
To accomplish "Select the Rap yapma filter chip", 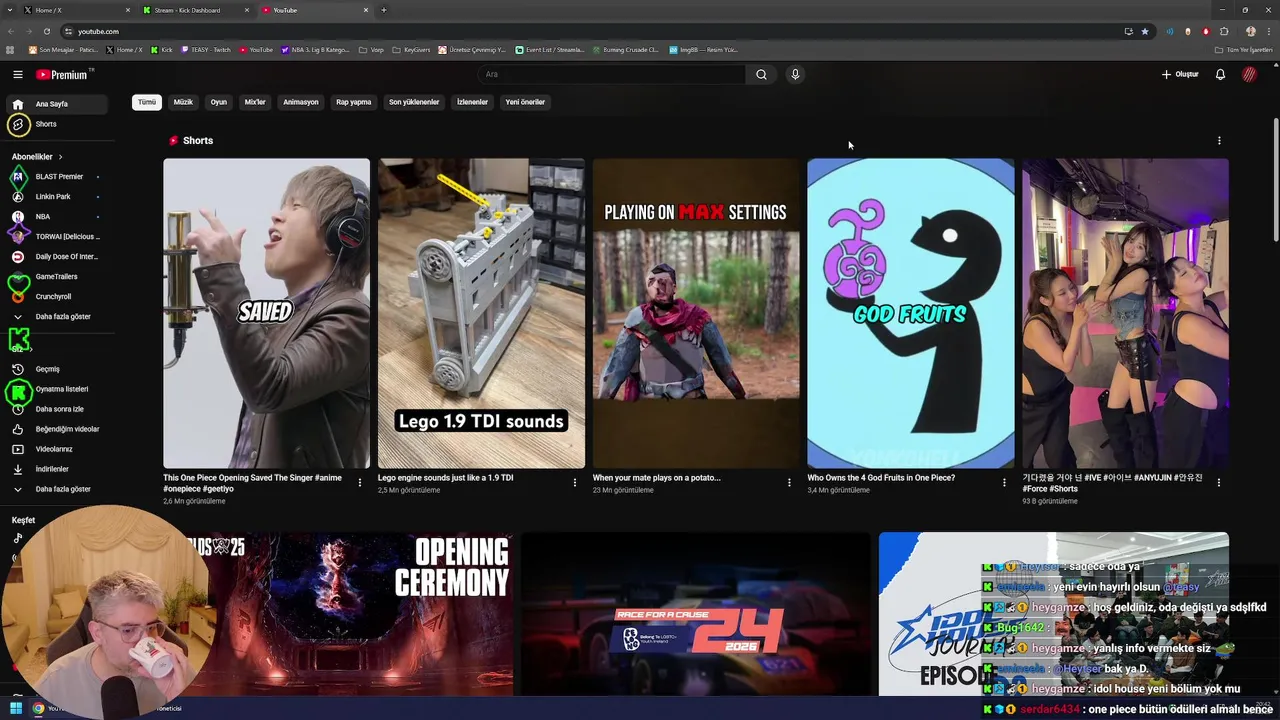I will pos(354,102).
